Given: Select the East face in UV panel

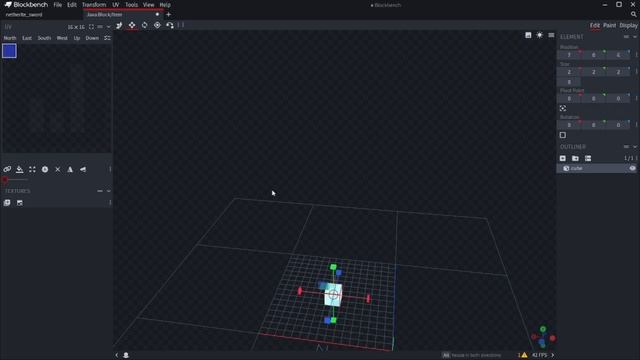Looking at the screenshot, I should [27, 38].
